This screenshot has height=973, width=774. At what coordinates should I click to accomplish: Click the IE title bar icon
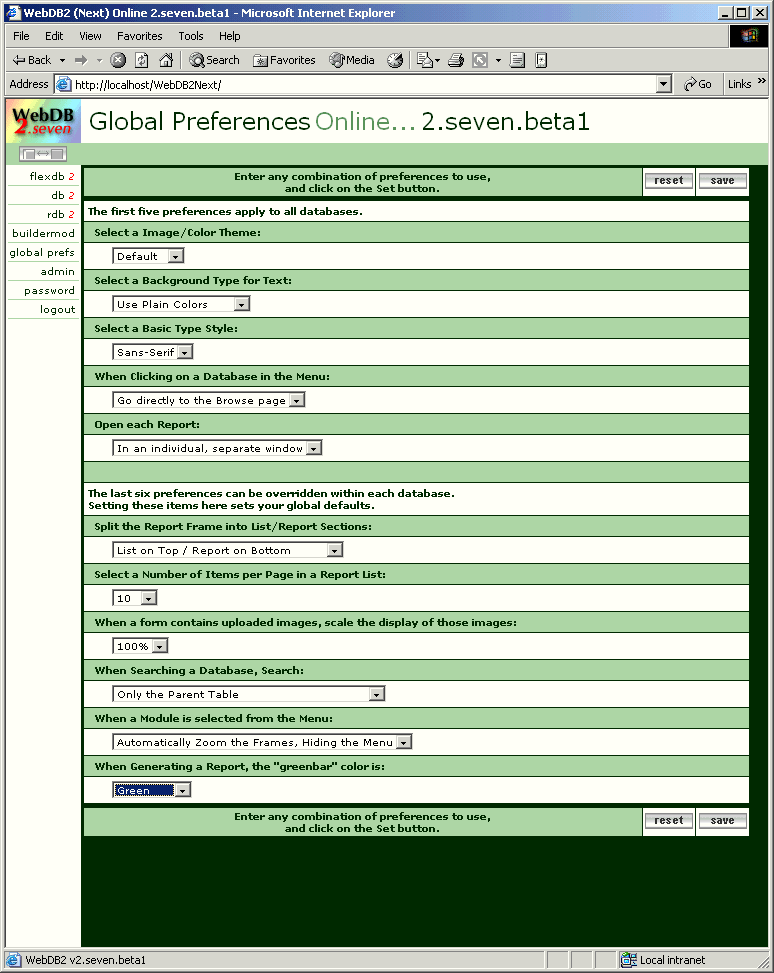click(13, 12)
